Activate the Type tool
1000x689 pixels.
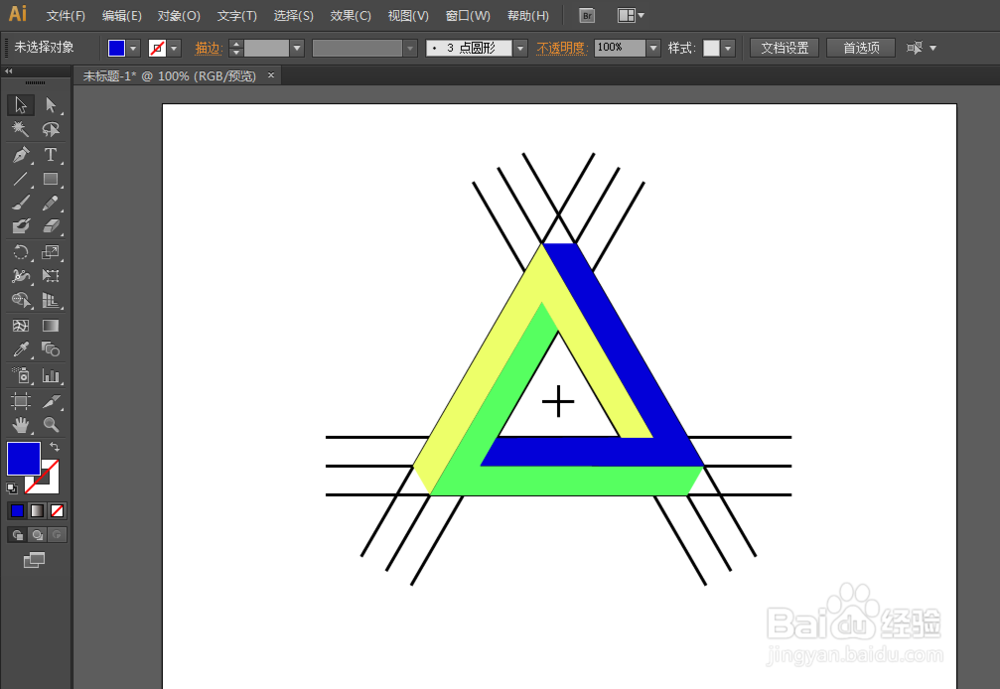point(50,154)
